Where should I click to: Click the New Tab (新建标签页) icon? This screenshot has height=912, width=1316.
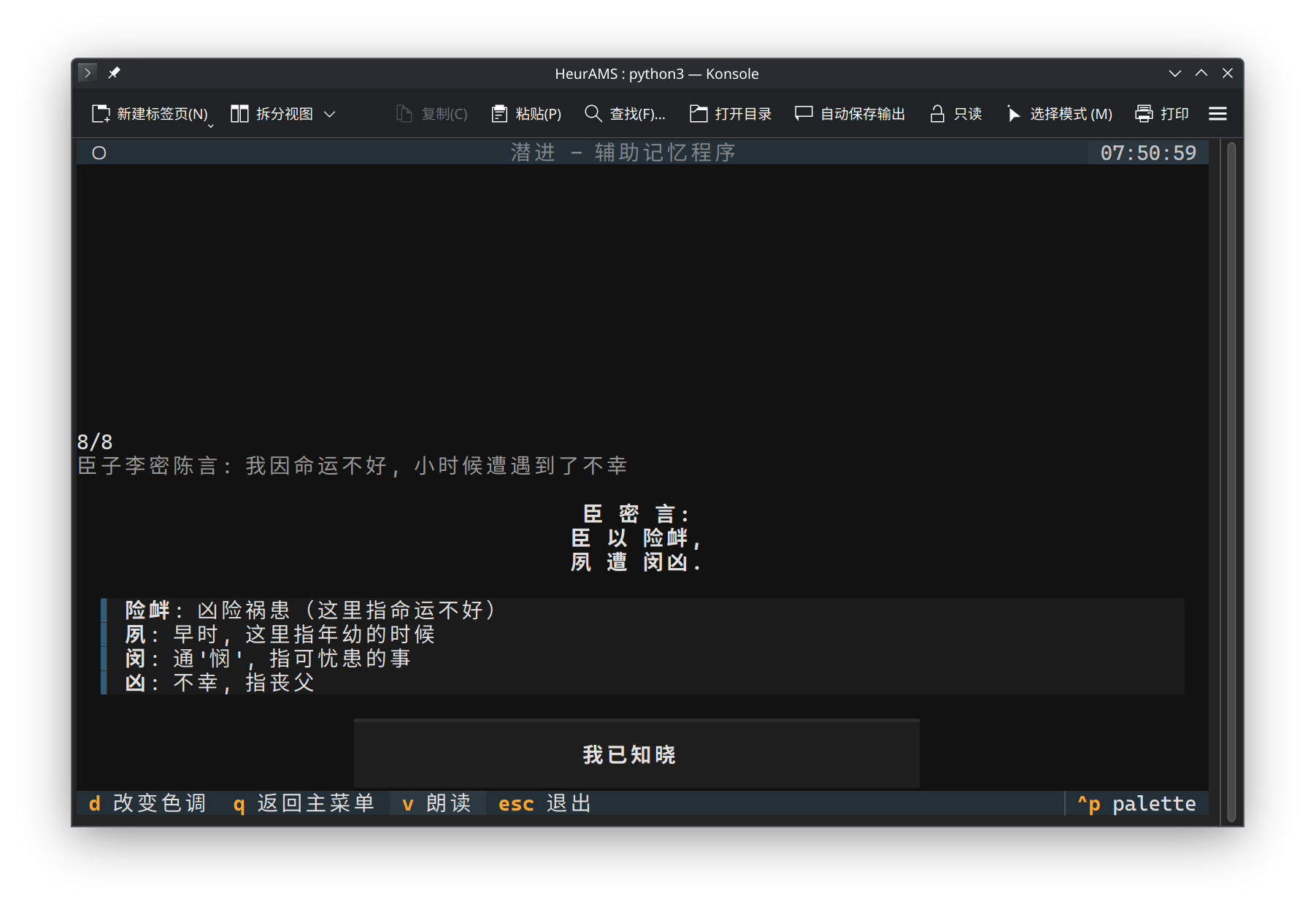(101, 114)
